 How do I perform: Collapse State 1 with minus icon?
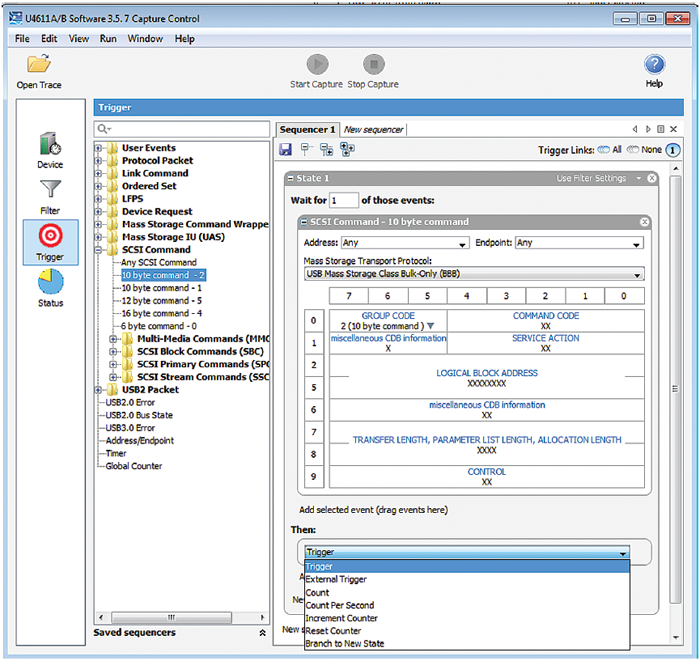pos(291,178)
